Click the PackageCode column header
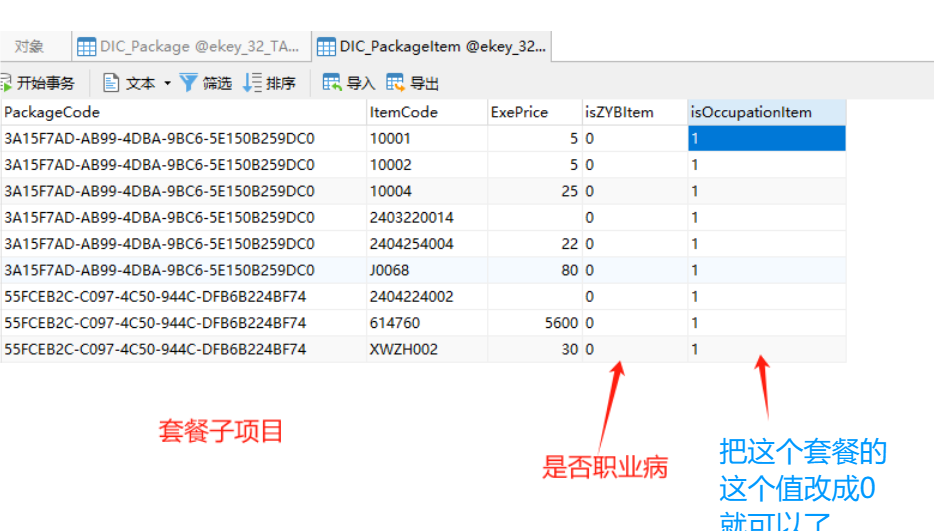934x531 pixels. 183,112
